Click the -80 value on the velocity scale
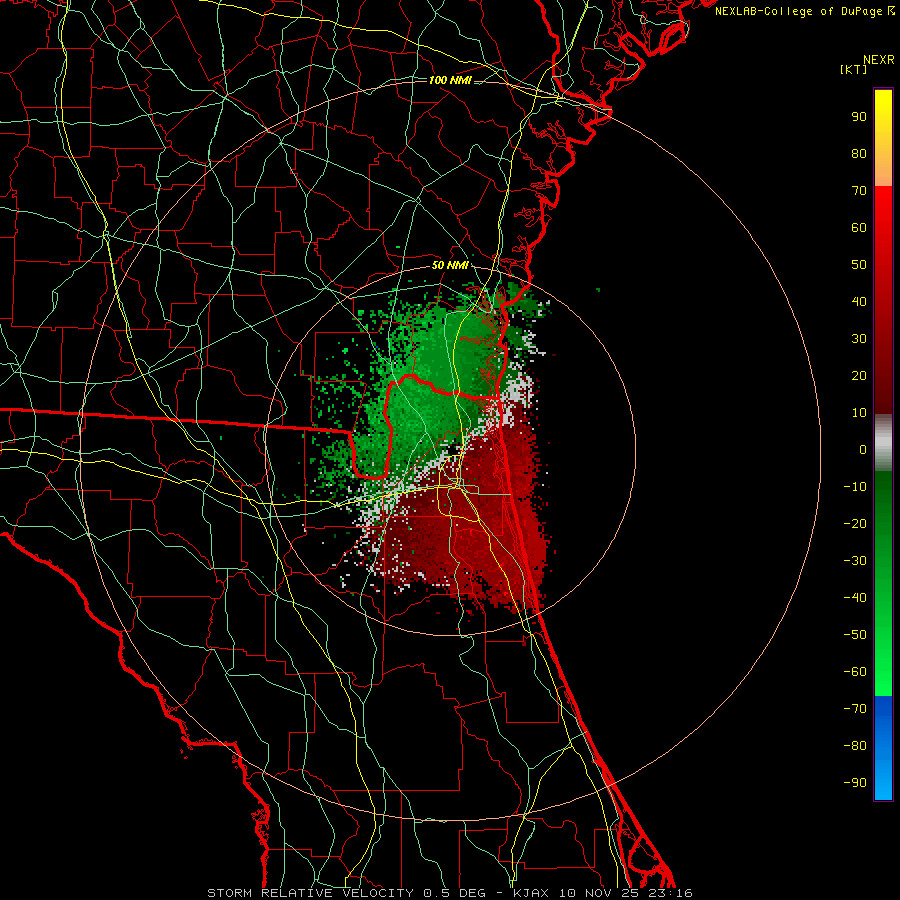900x900 pixels. click(855, 746)
